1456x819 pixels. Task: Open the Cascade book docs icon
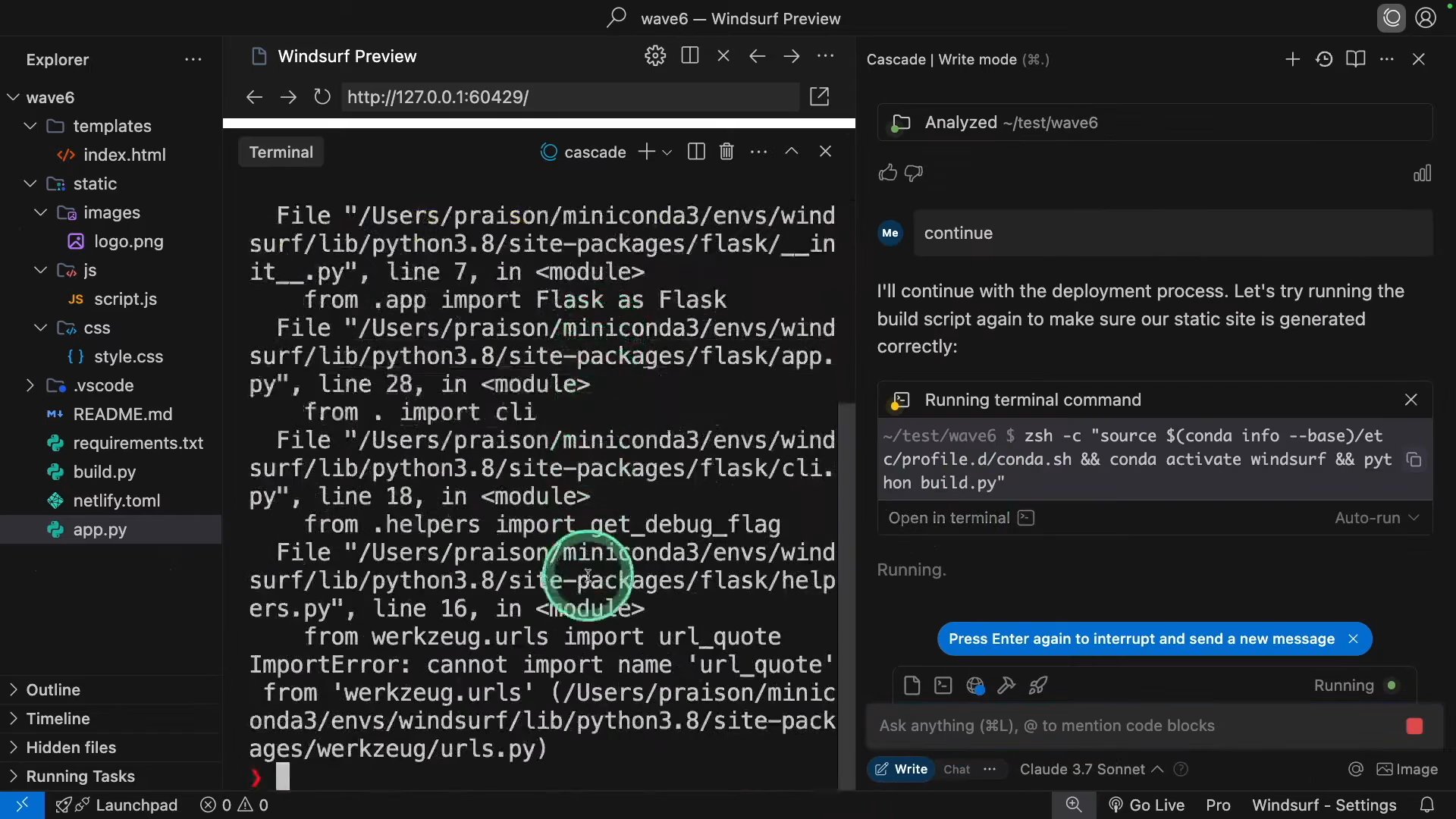(x=1356, y=59)
